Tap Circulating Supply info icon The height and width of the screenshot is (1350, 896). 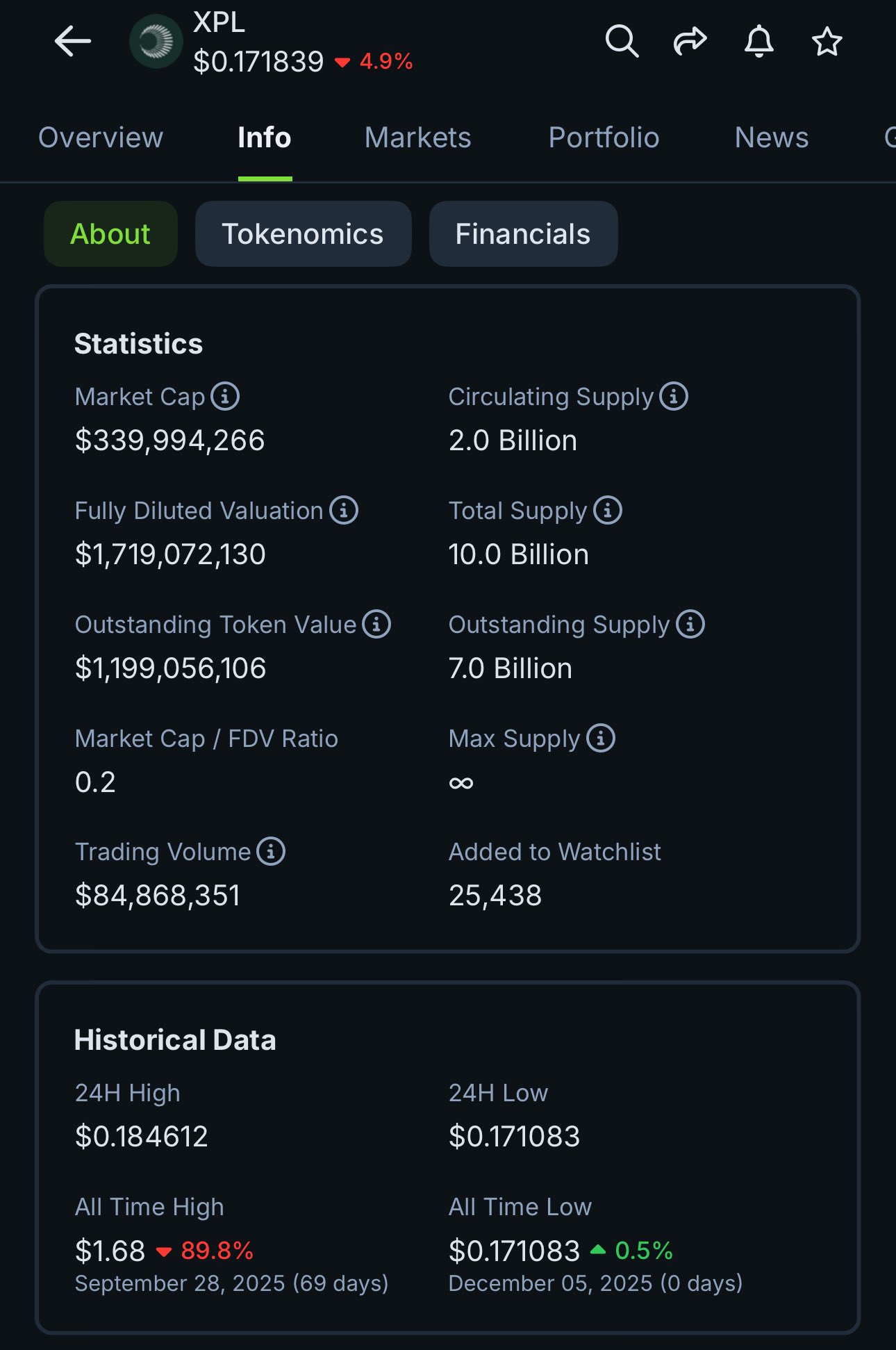coord(674,397)
